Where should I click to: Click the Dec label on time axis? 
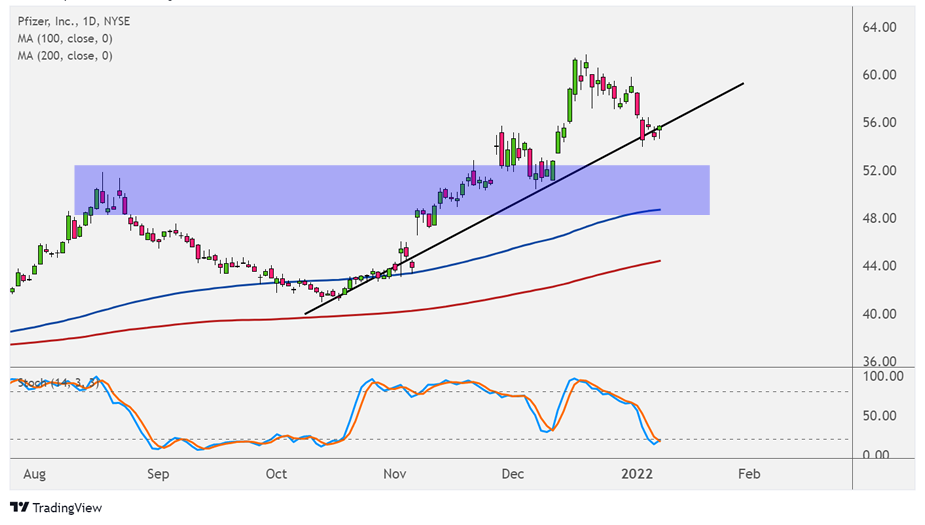pyautogui.click(x=513, y=474)
